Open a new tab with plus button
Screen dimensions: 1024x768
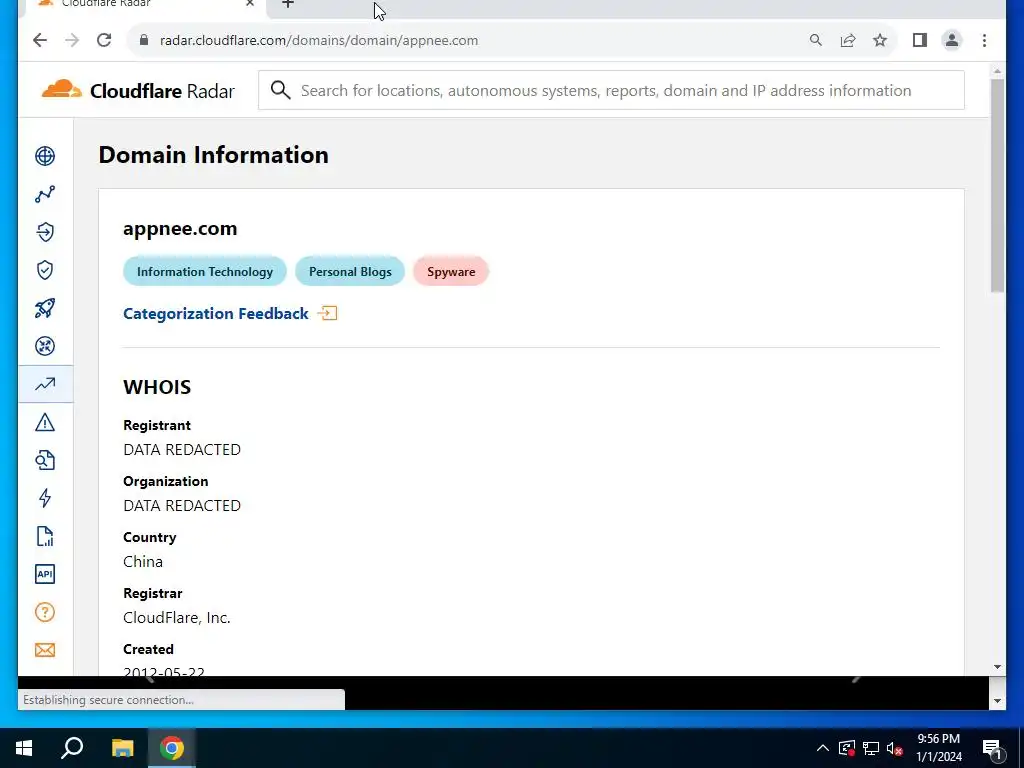coord(287,5)
